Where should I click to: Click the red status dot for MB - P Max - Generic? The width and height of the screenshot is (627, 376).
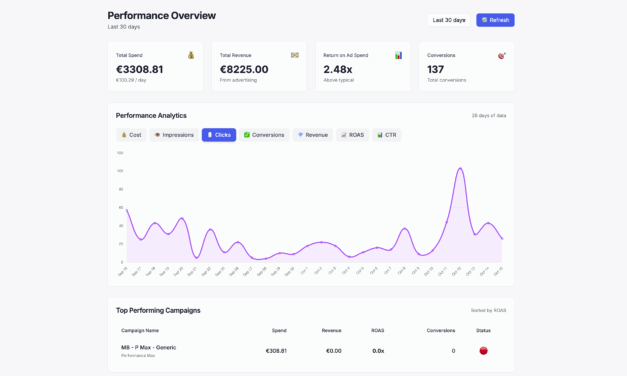pyautogui.click(x=483, y=351)
